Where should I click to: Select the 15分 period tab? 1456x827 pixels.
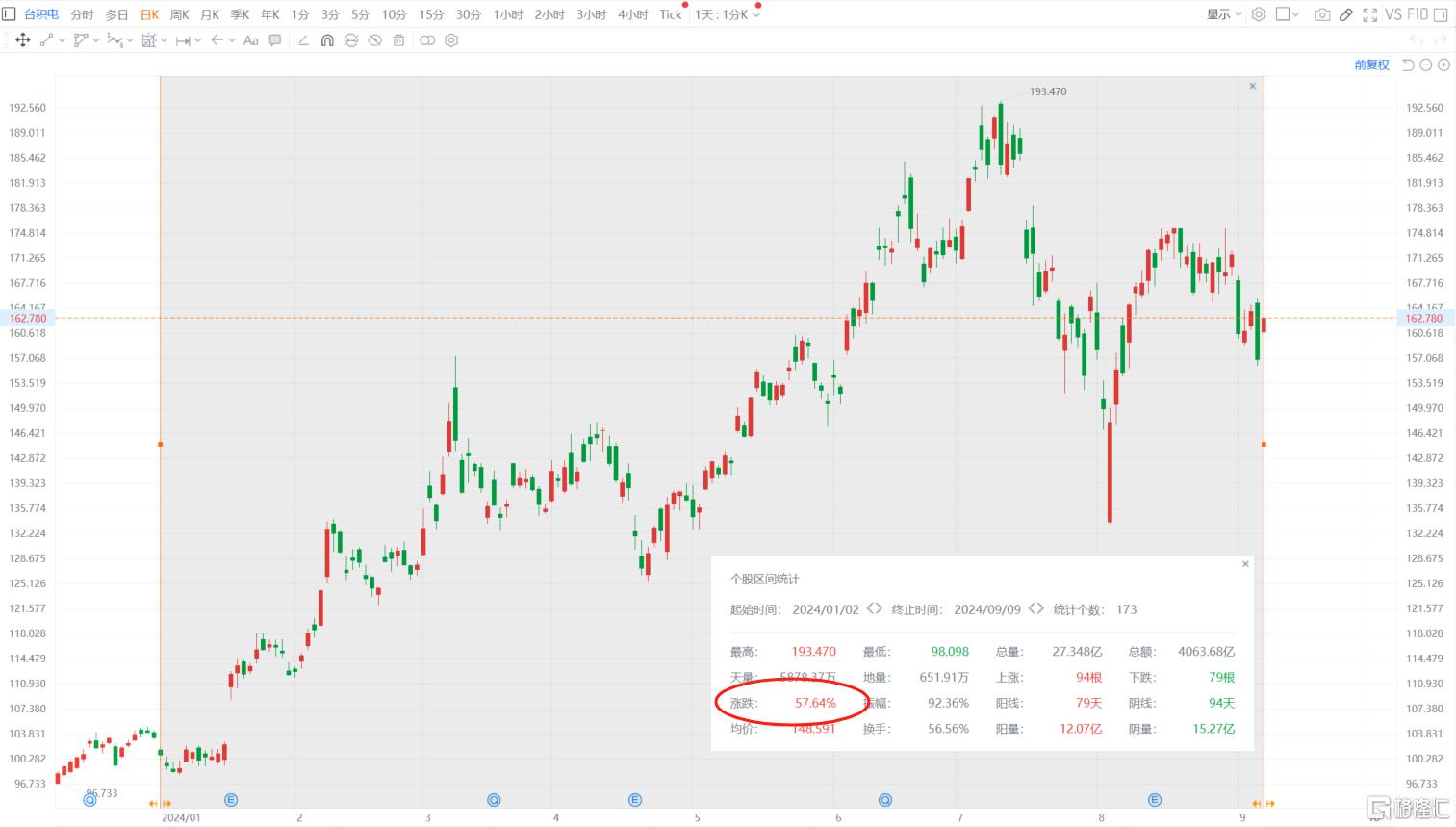tap(431, 14)
